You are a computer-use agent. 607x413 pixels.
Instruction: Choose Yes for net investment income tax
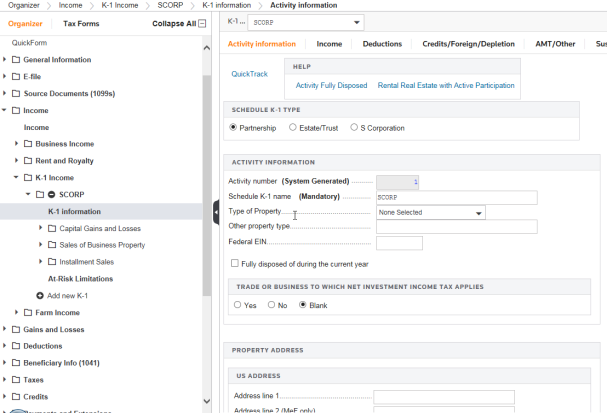(237, 305)
